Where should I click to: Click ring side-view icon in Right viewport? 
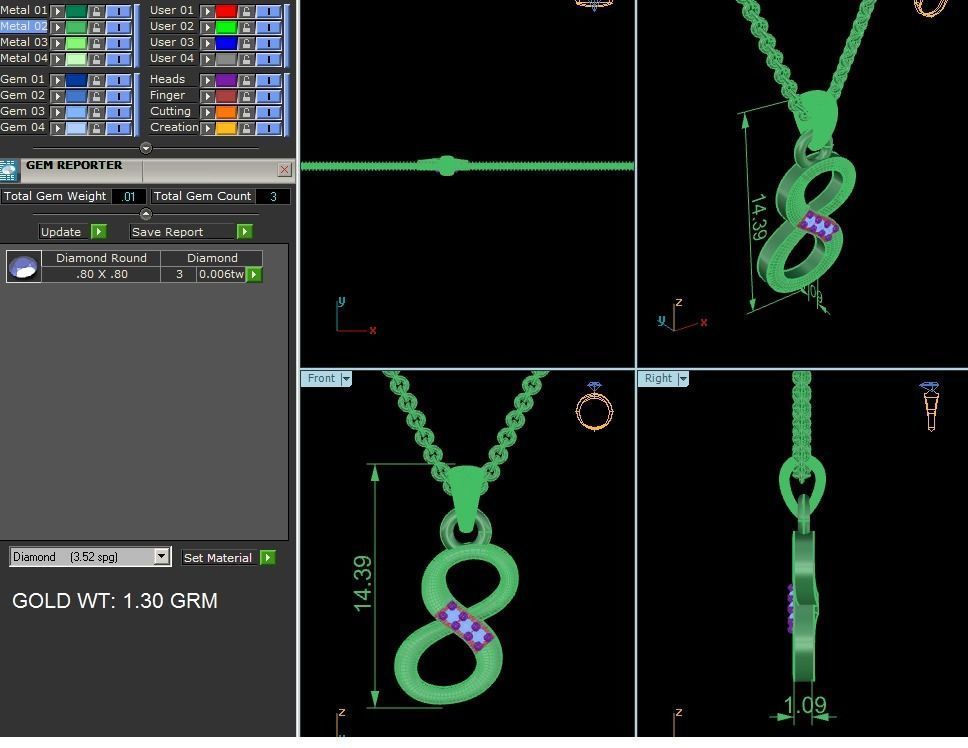point(930,406)
